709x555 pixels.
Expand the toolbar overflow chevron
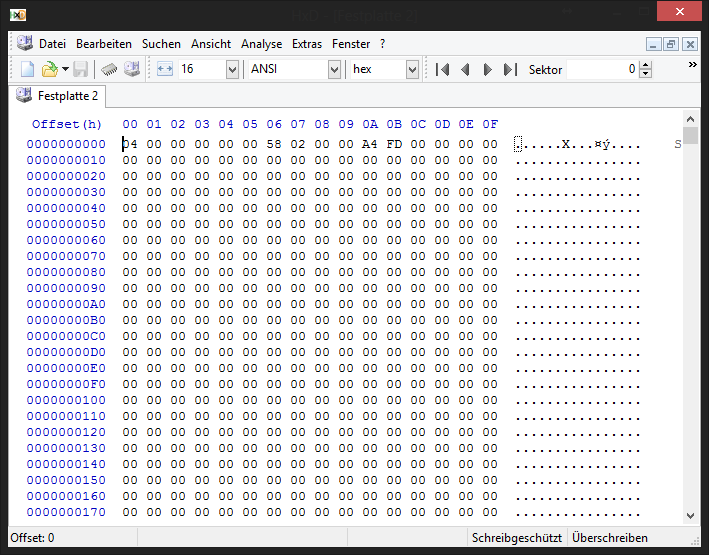(692, 65)
